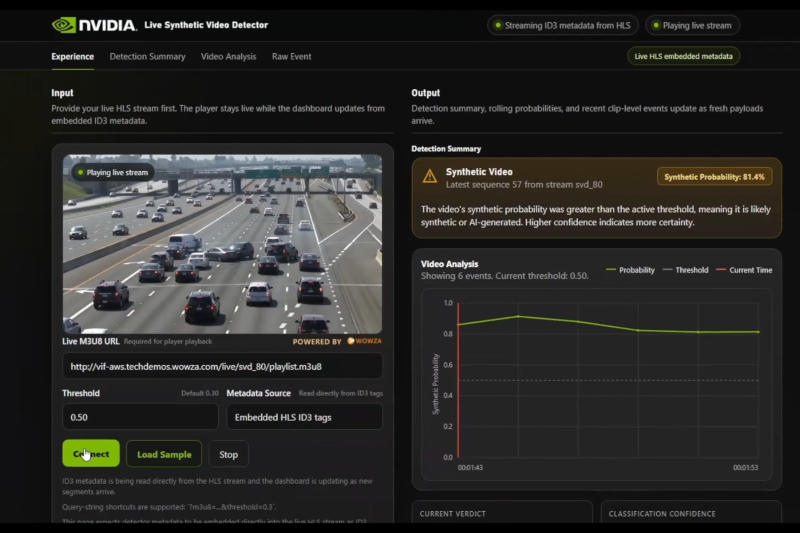Screen dimensions: 800x533
Task: Click text 'Latest sequence 57 from stream svd_80'
Action: (524, 185)
